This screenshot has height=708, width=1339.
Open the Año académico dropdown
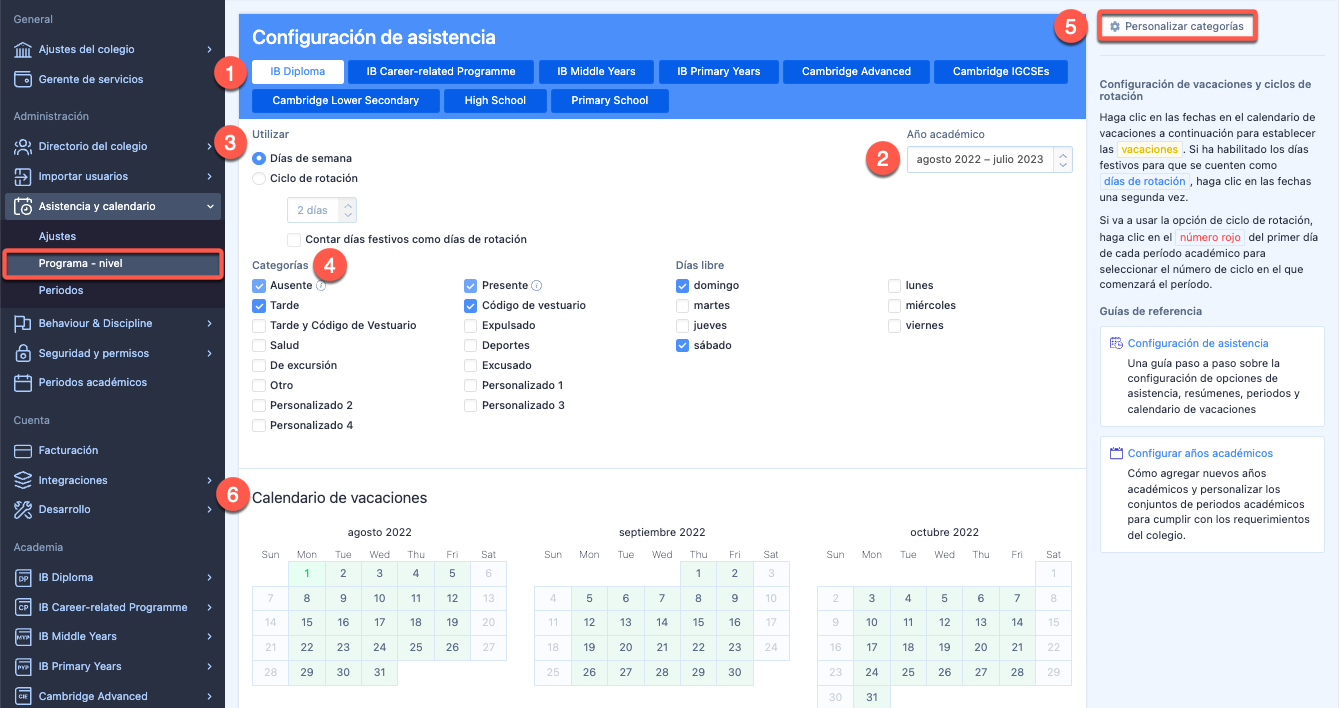tap(989, 159)
